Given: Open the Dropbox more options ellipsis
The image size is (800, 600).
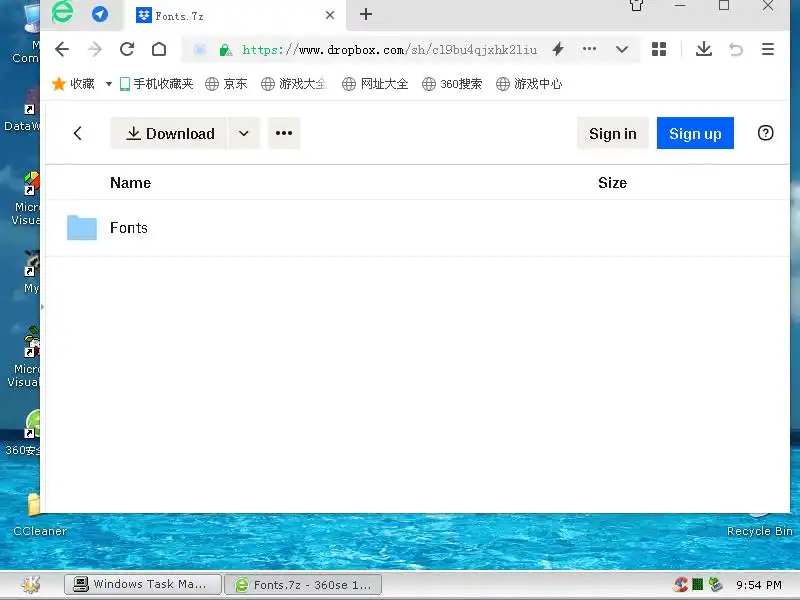Looking at the screenshot, I should [x=284, y=133].
